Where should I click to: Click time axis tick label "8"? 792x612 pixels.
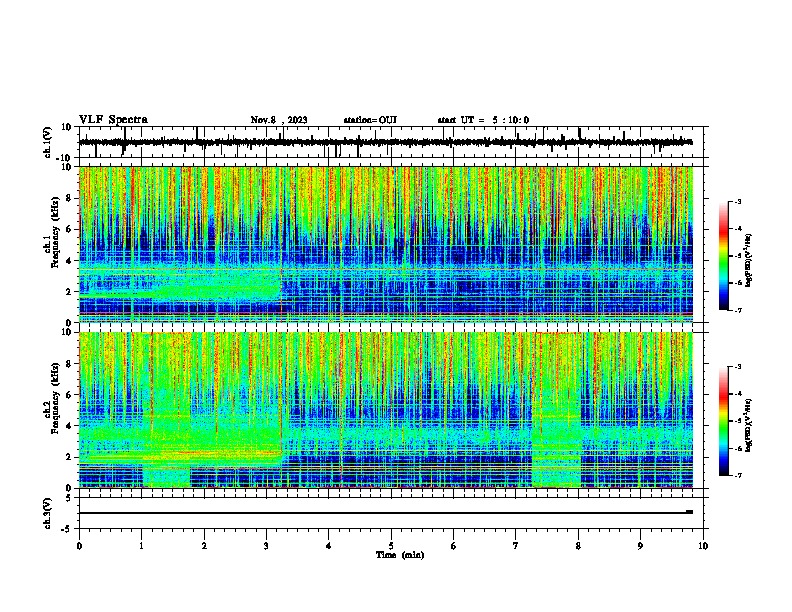point(578,546)
